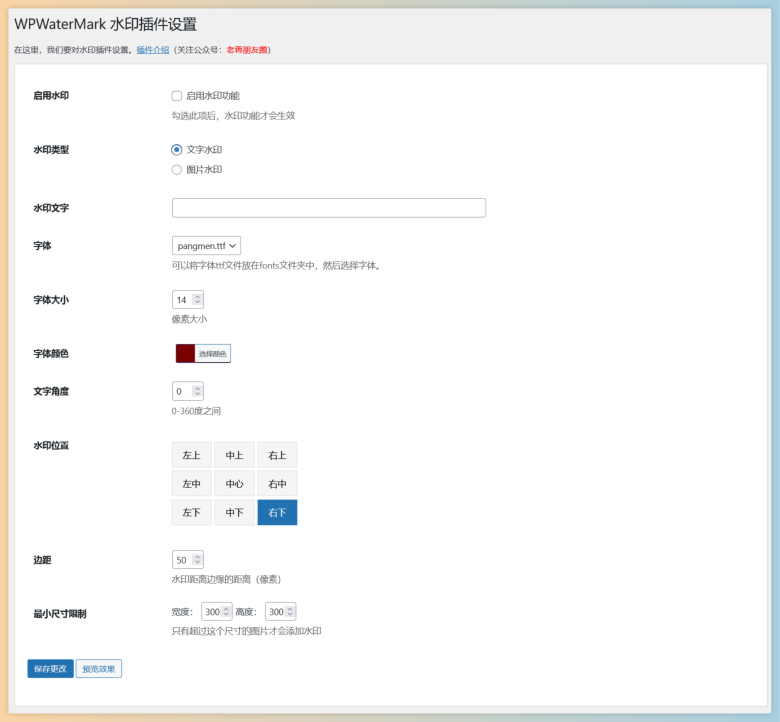Click the 像素大小 hint text

189,319
